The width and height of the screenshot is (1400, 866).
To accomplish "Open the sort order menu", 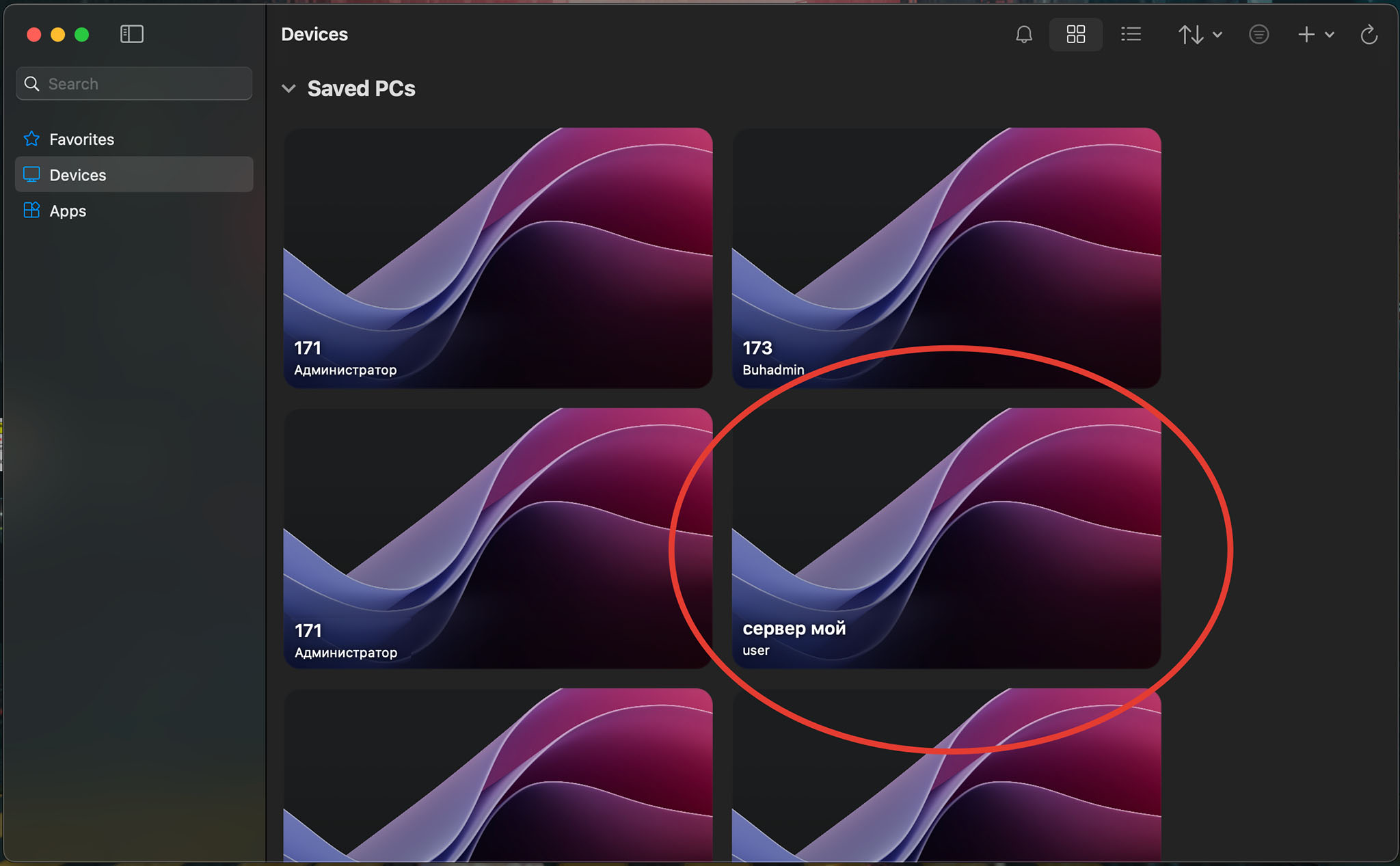I will pos(1200,34).
